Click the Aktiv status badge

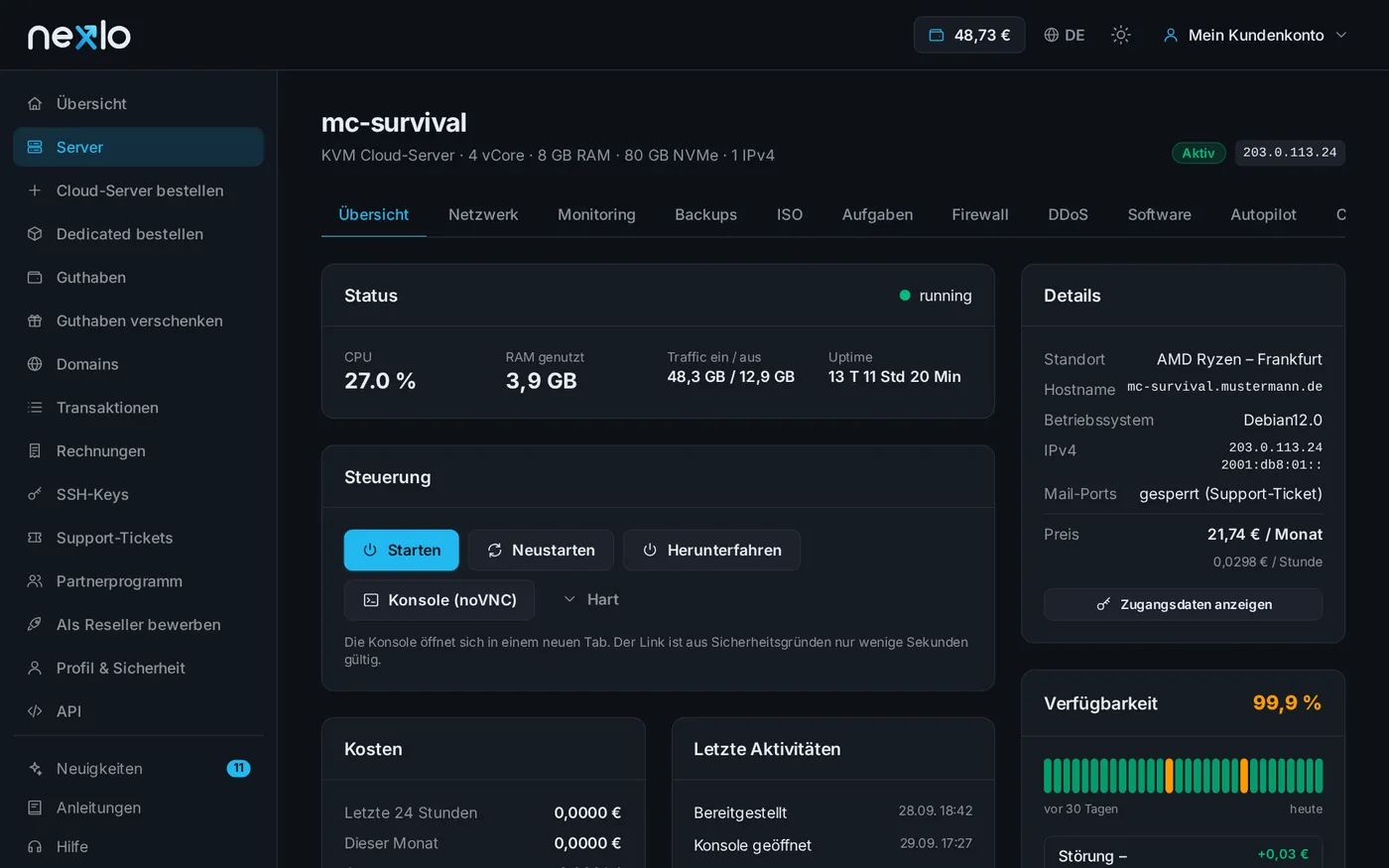(x=1199, y=153)
